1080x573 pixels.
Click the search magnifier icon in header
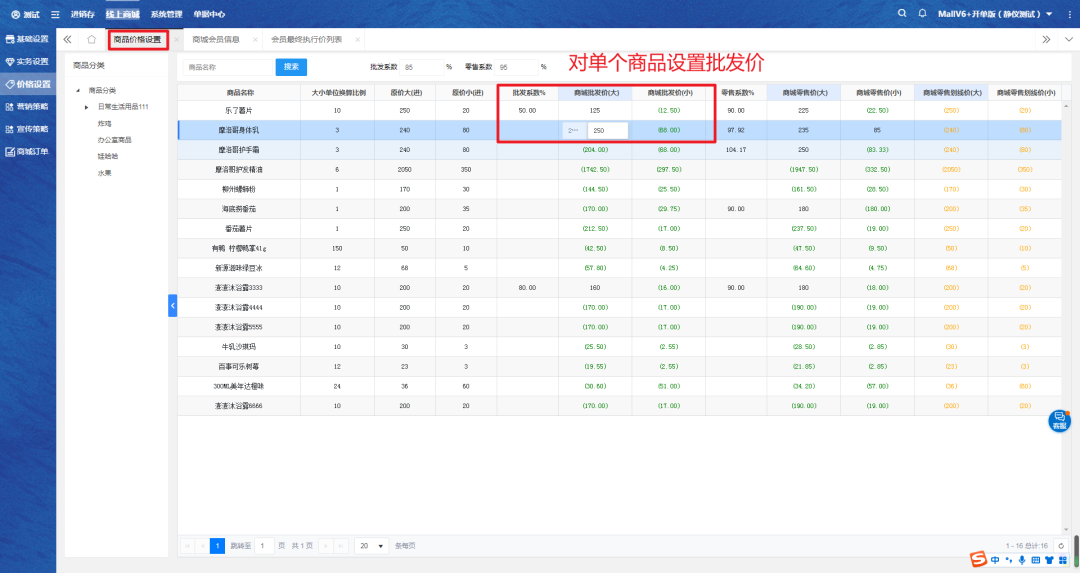pos(902,14)
